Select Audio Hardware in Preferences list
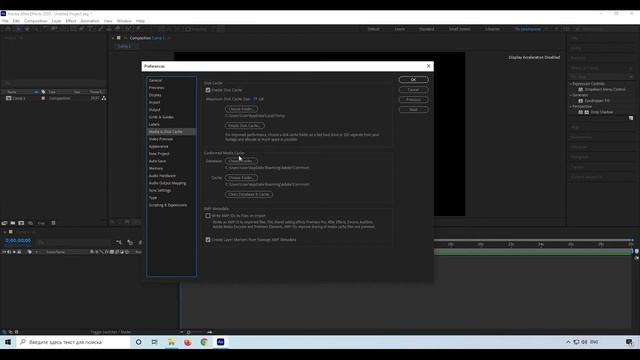The image size is (640, 360). point(162,176)
